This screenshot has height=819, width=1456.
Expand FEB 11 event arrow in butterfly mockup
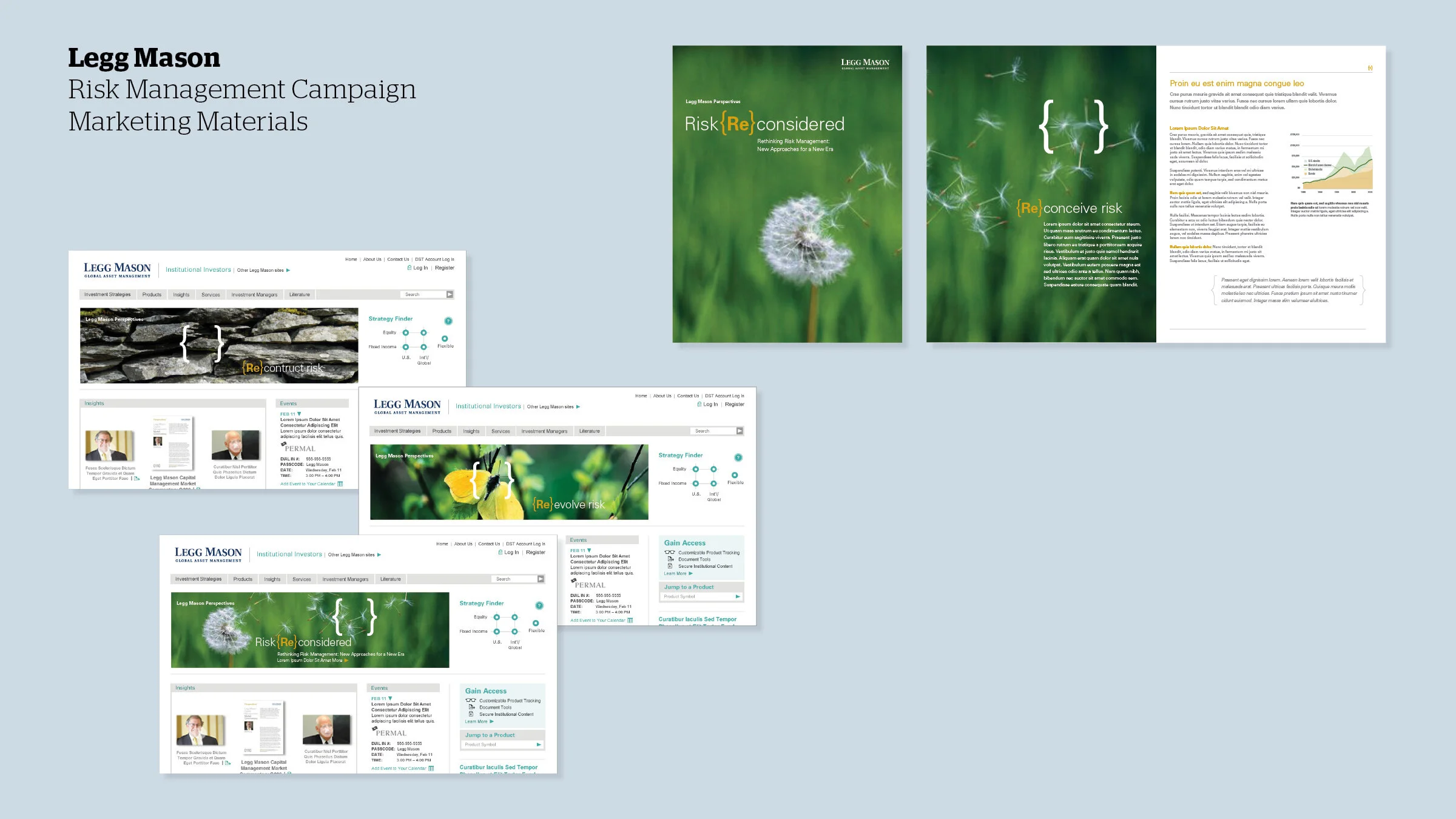pyautogui.click(x=589, y=550)
